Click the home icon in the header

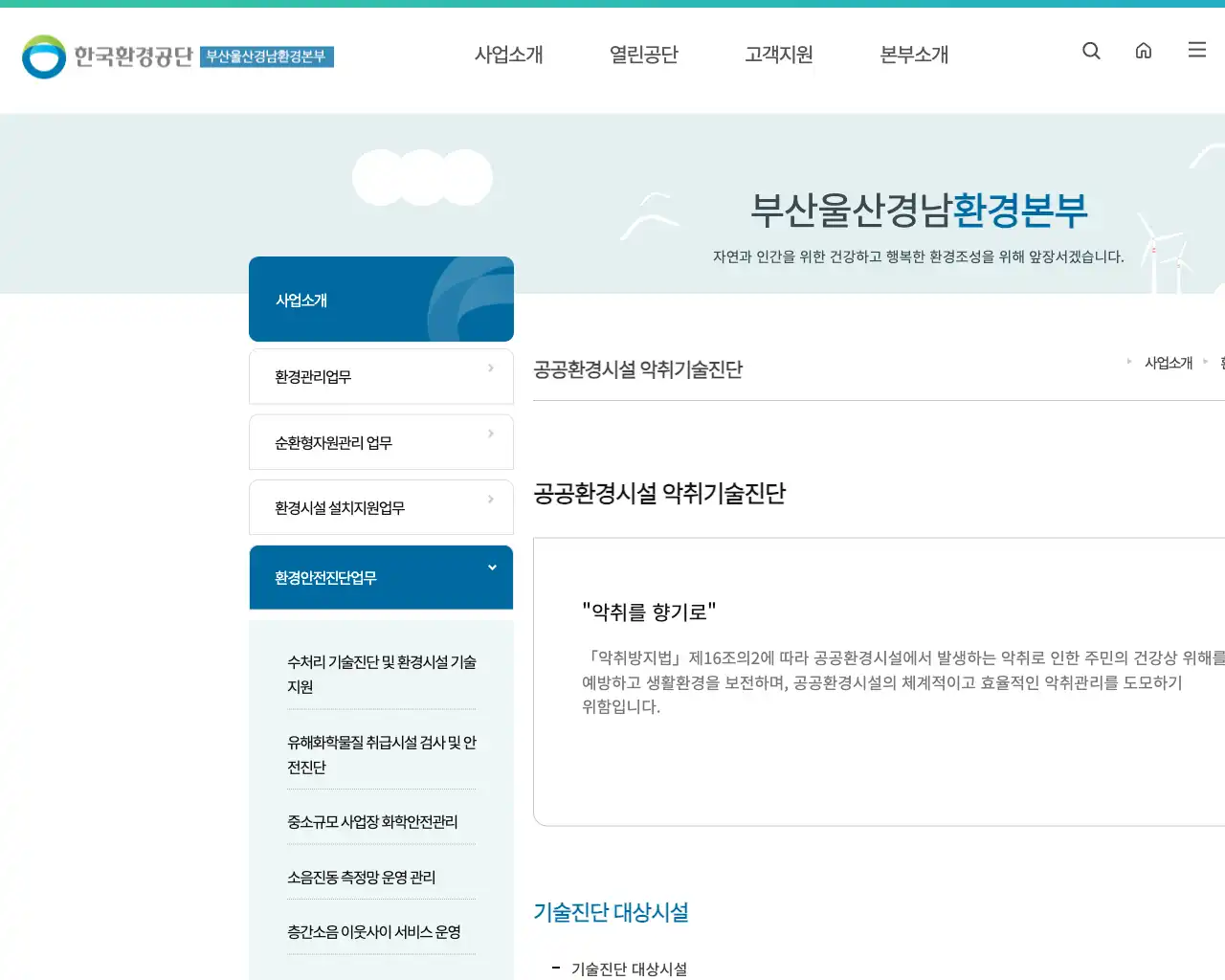[x=1144, y=51]
